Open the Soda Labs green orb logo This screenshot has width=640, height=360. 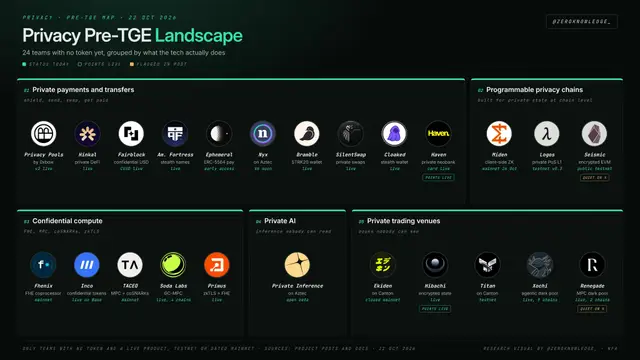click(173, 265)
